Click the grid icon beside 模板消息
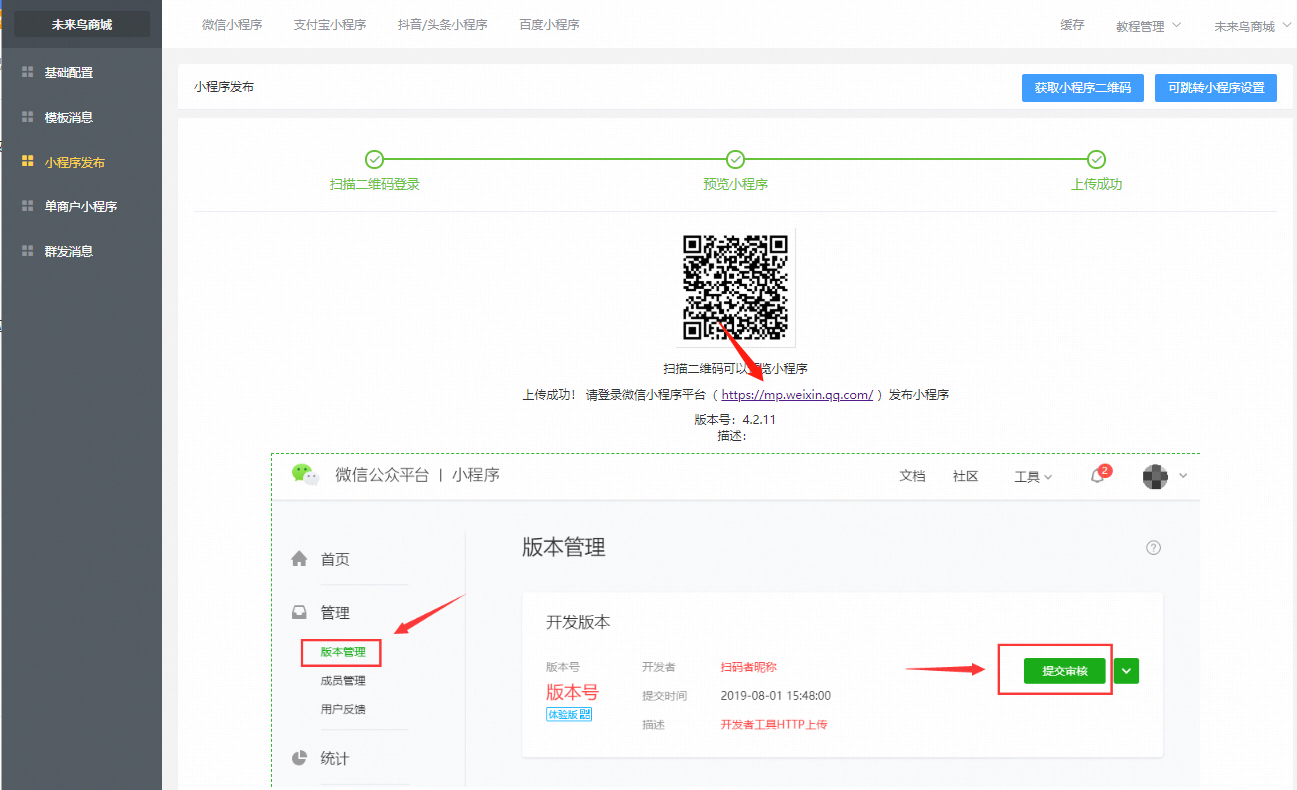 28,117
